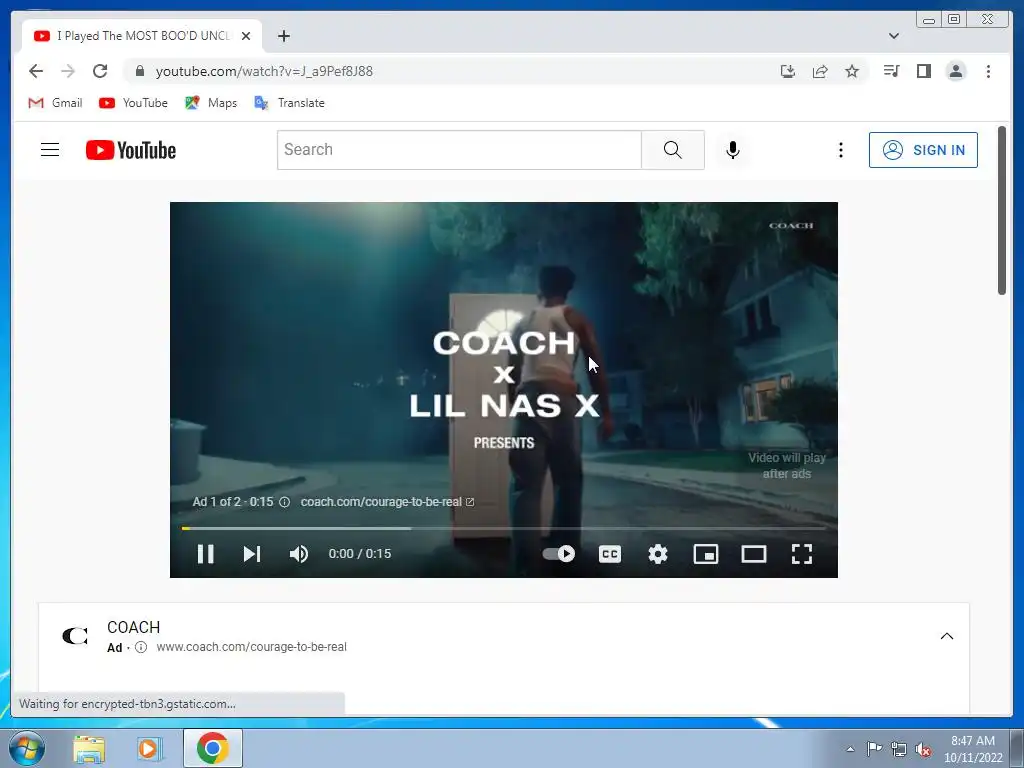The width and height of the screenshot is (1024, 768).
Task: Toggle closed captions CC button
Action: coord(609,554)
